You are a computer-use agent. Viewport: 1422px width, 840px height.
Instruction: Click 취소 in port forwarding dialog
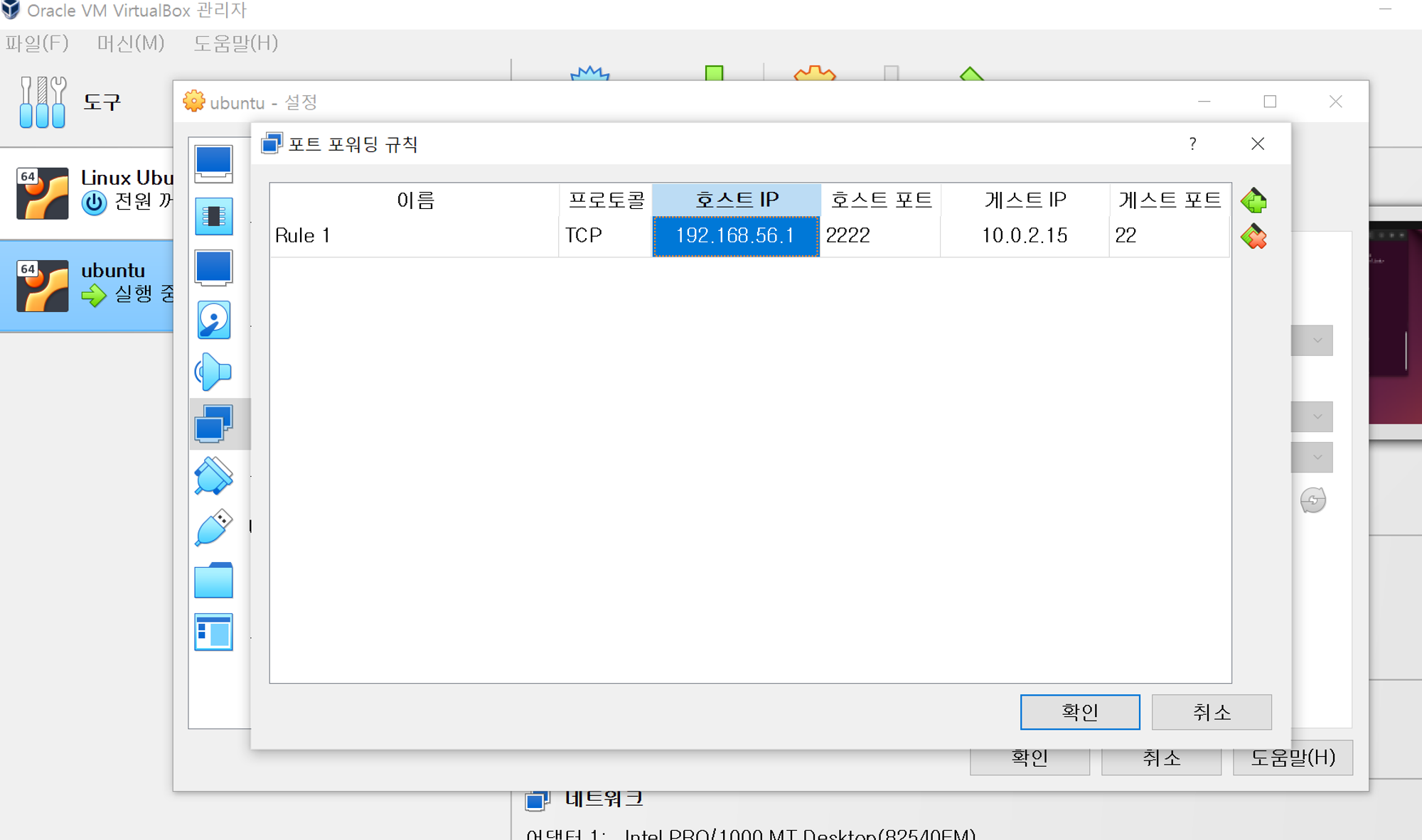click(1211, 712)
